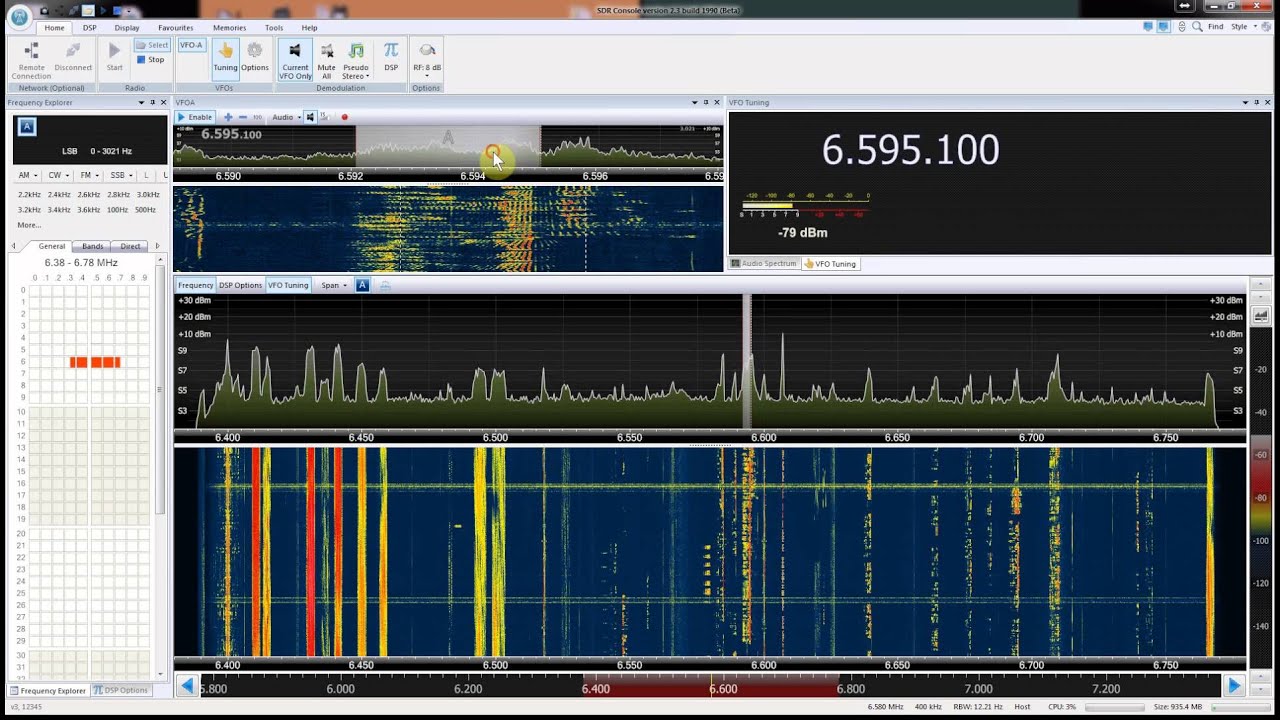Toggle Frequency button in main spectrum toolbar
Screen dimensions: 1280x720
196,285
